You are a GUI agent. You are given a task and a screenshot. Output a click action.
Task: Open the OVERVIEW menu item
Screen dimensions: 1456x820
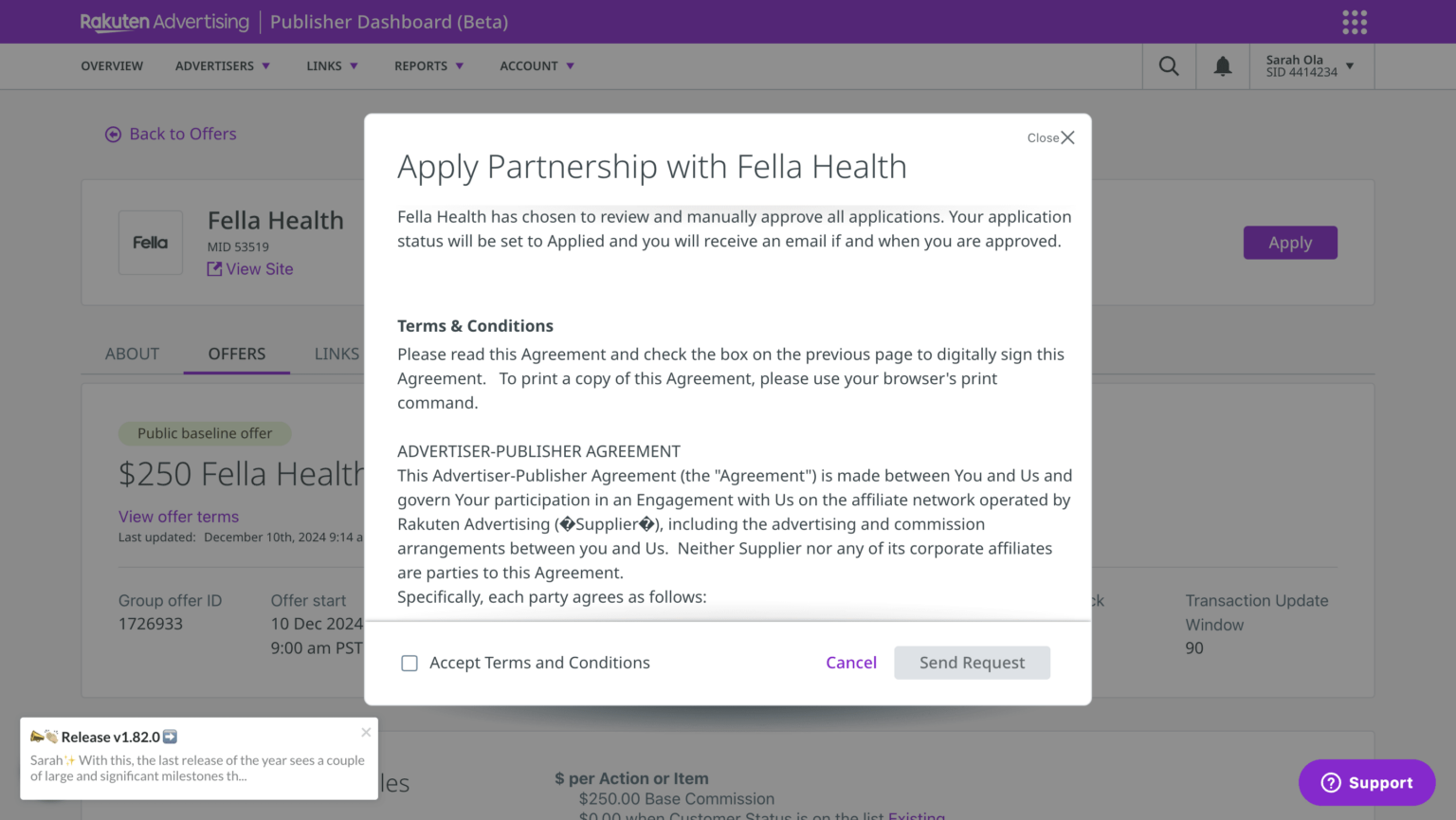[x=112, y=65]
